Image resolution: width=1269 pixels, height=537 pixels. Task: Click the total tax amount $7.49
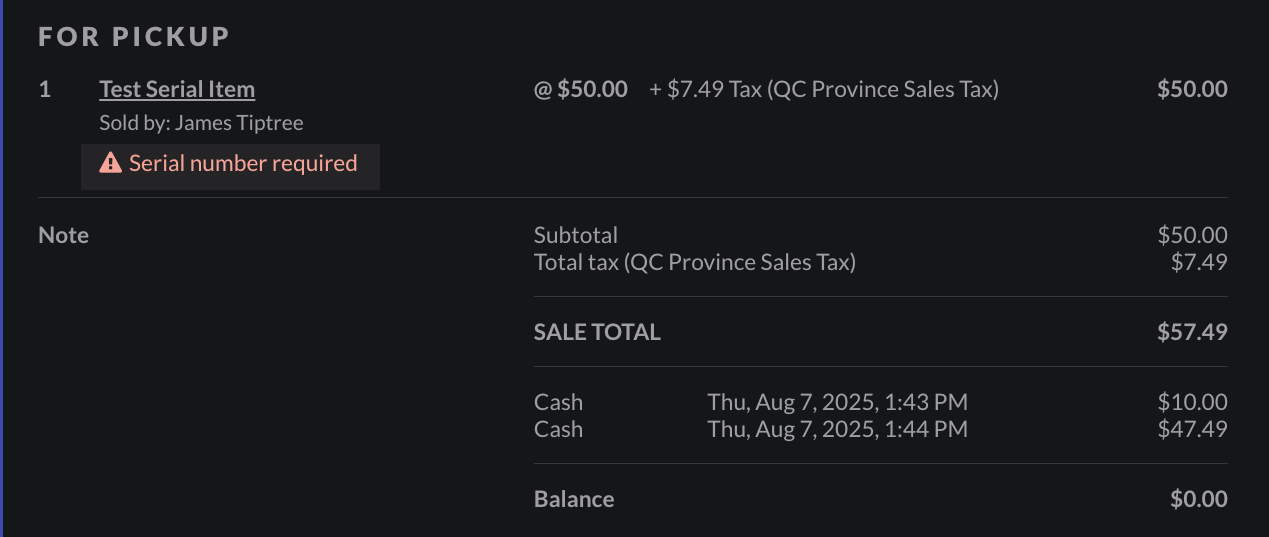coord(1199,262)
